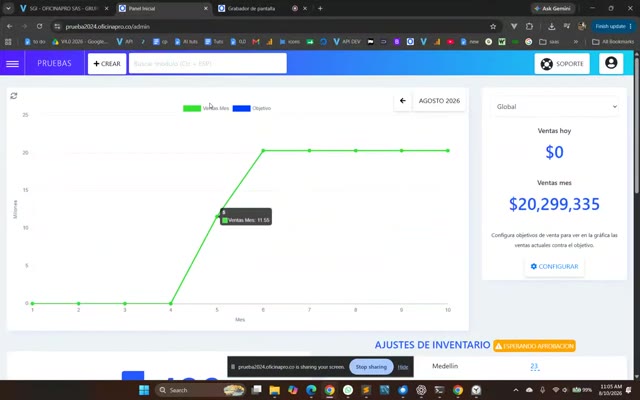Go to previous month with back arrow
The image size is (640, 400).
click(x=402, y=101)
